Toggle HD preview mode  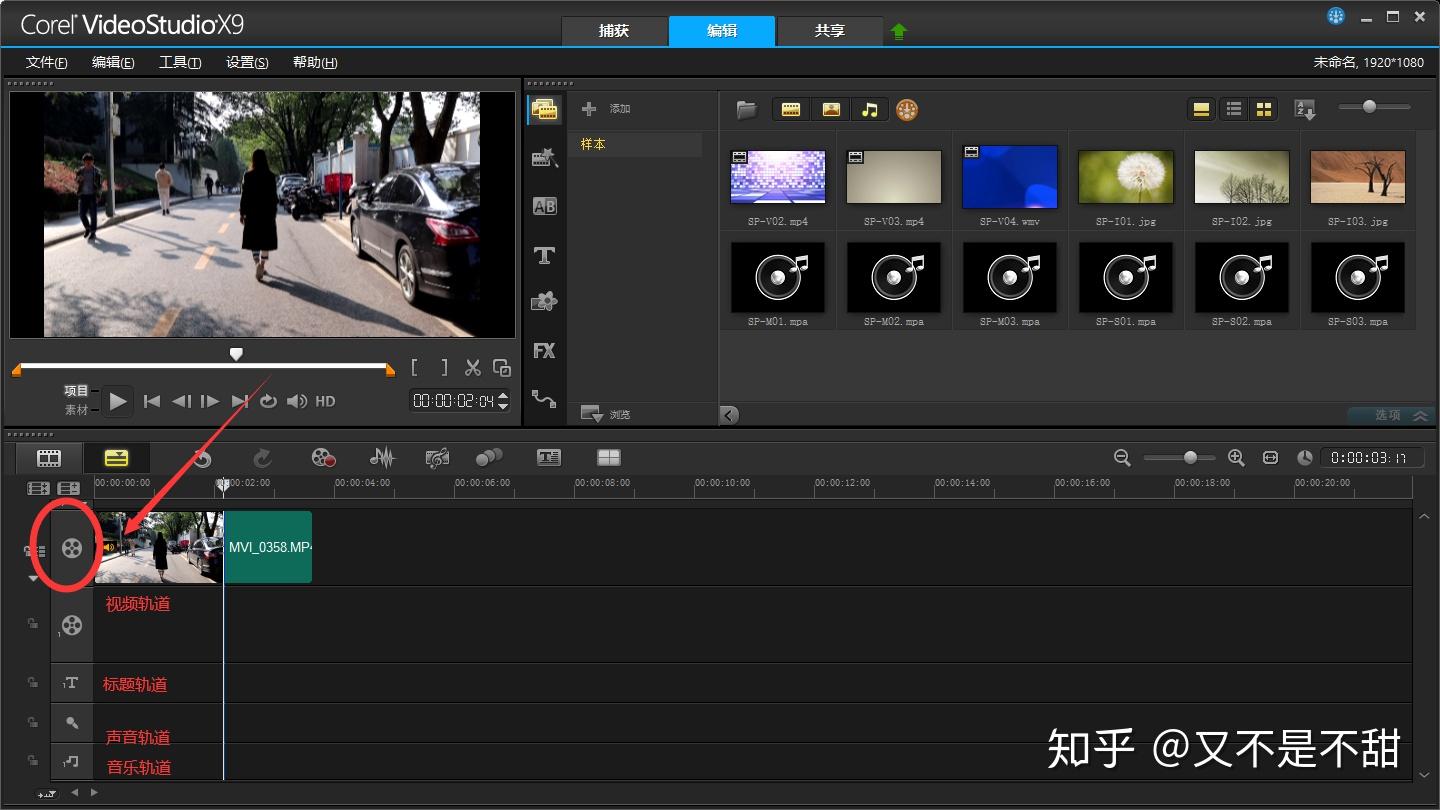[325, 401]
